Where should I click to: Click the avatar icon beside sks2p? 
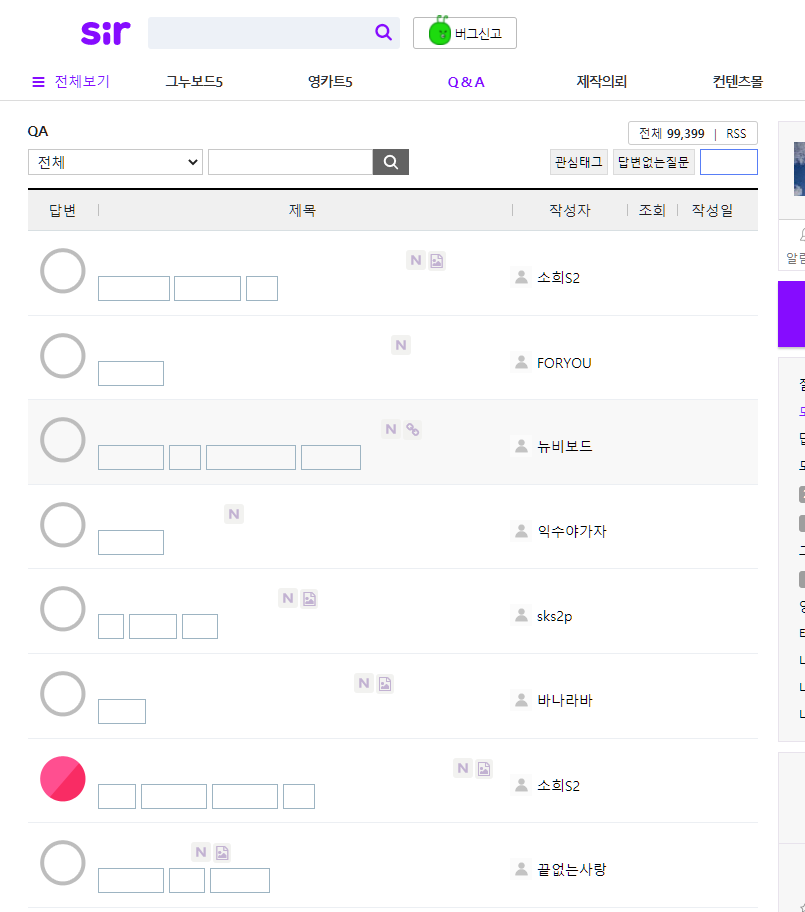point(521,615)
